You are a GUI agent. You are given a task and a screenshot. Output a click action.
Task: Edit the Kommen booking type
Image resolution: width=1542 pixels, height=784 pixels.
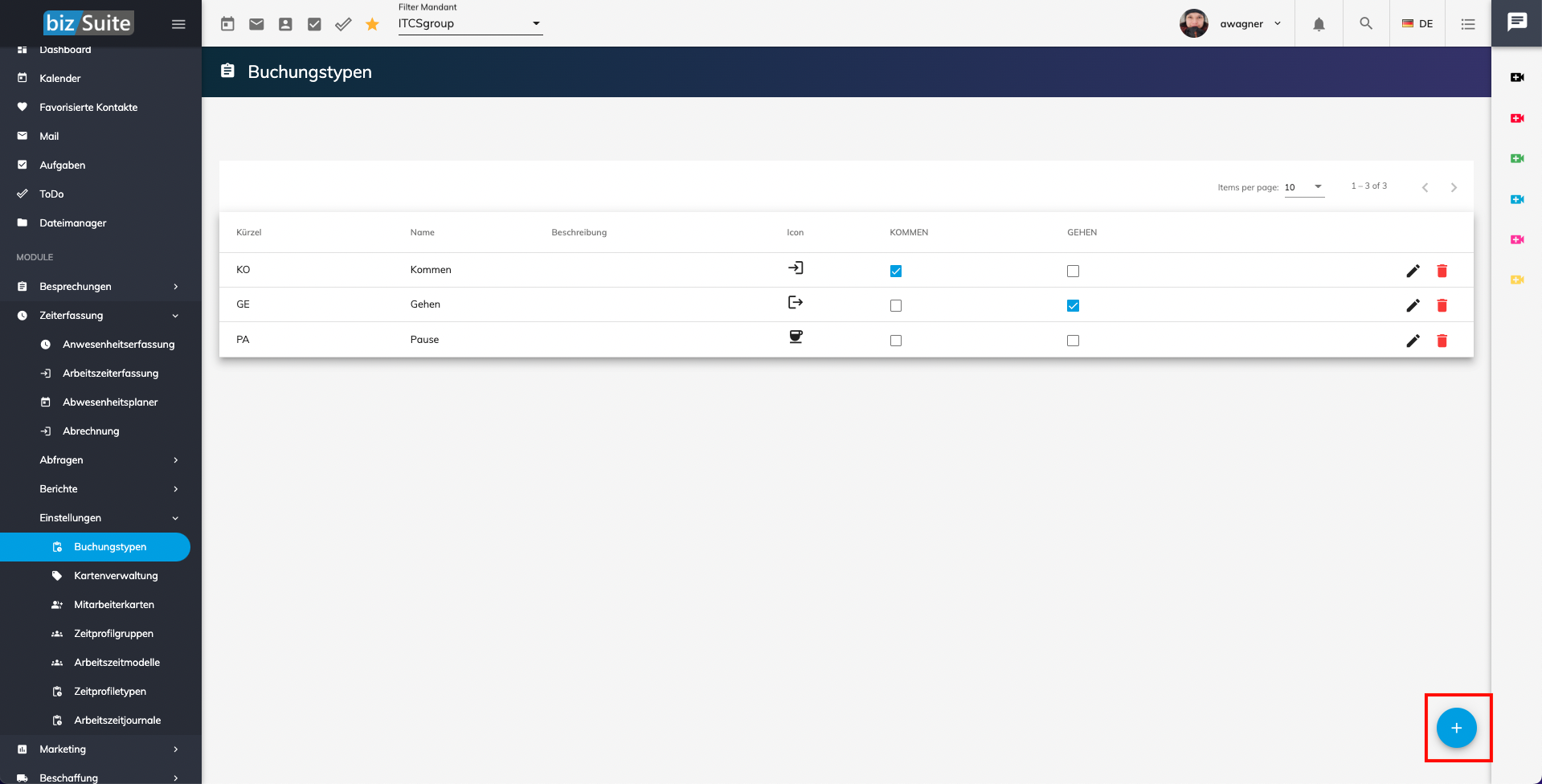(x=1413, y=271)
